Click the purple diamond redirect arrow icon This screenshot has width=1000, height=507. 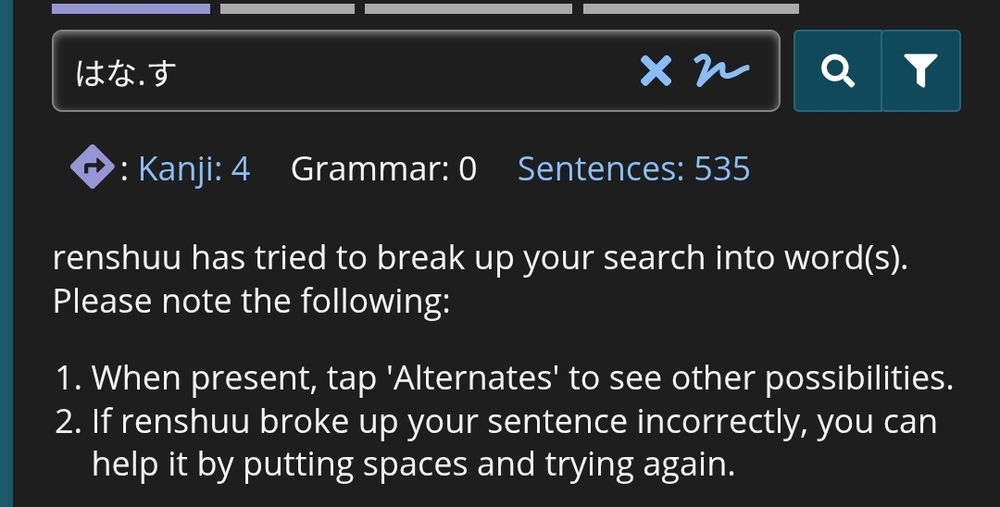pyautogui.click(x=92, y=168)
